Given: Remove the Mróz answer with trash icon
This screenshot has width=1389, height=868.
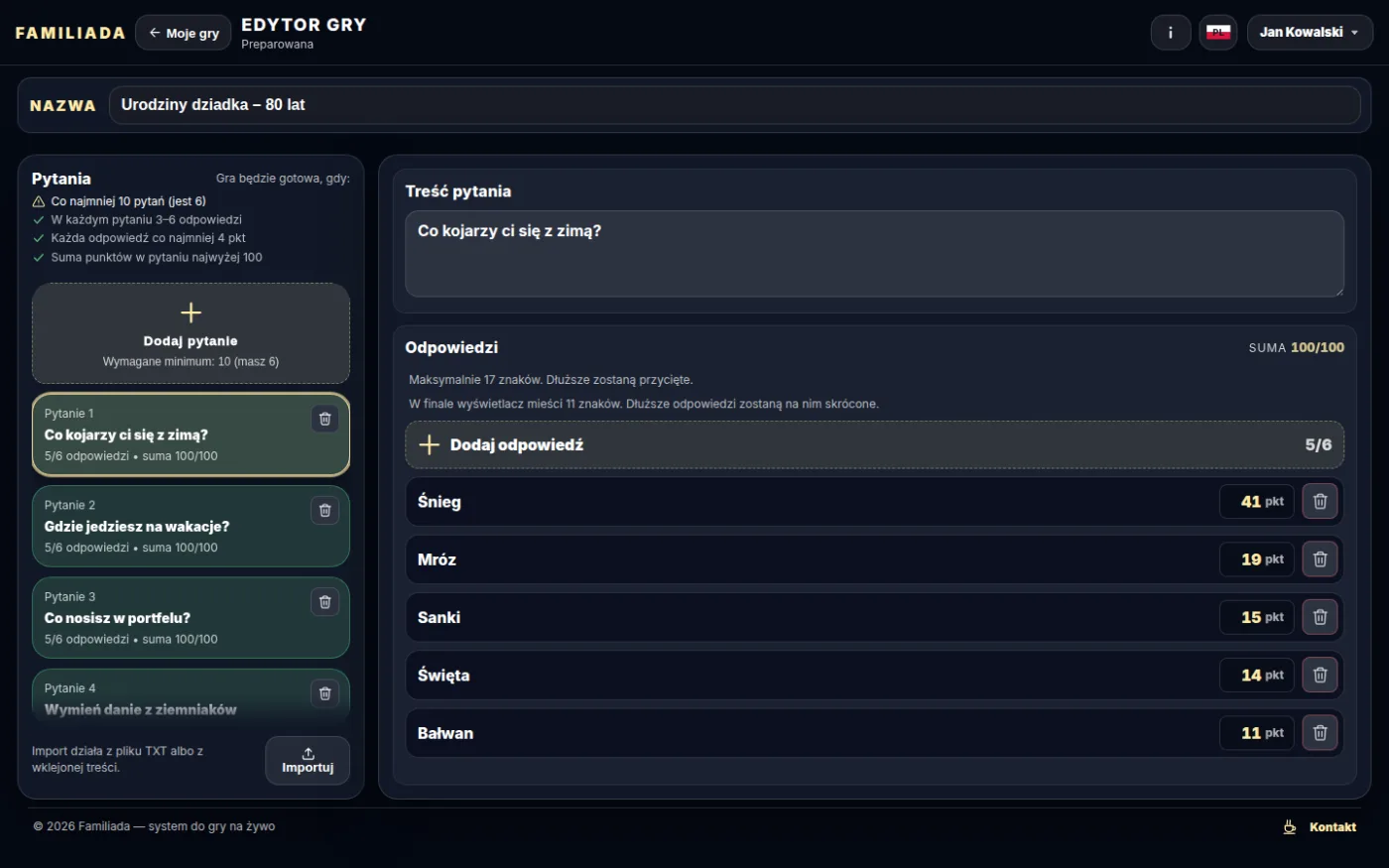Looking at the screenshot, I should (x=1320, y=559).
